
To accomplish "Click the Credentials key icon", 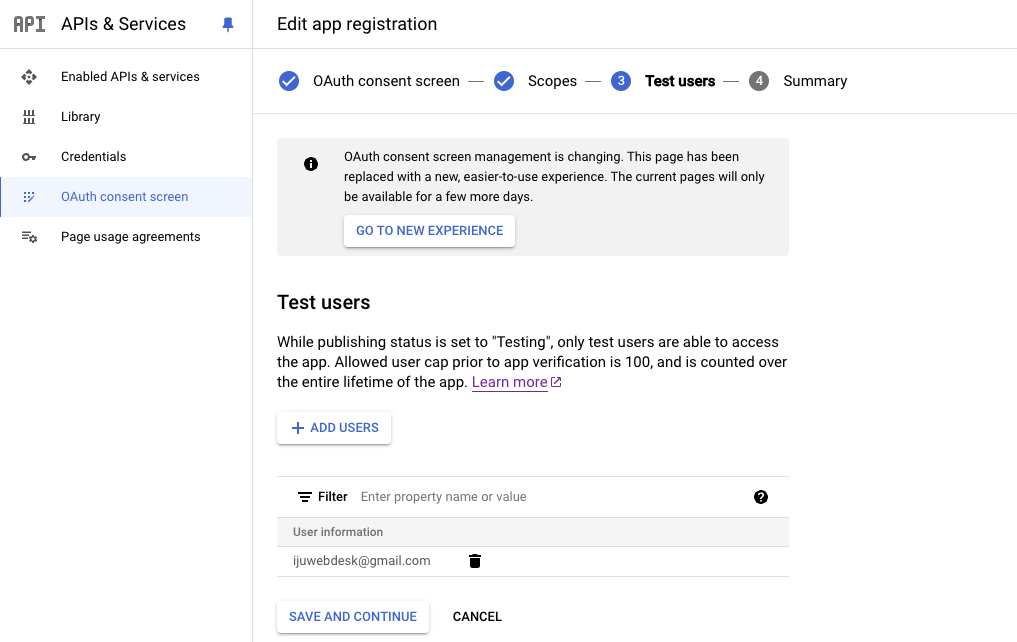I will (29, 157).
